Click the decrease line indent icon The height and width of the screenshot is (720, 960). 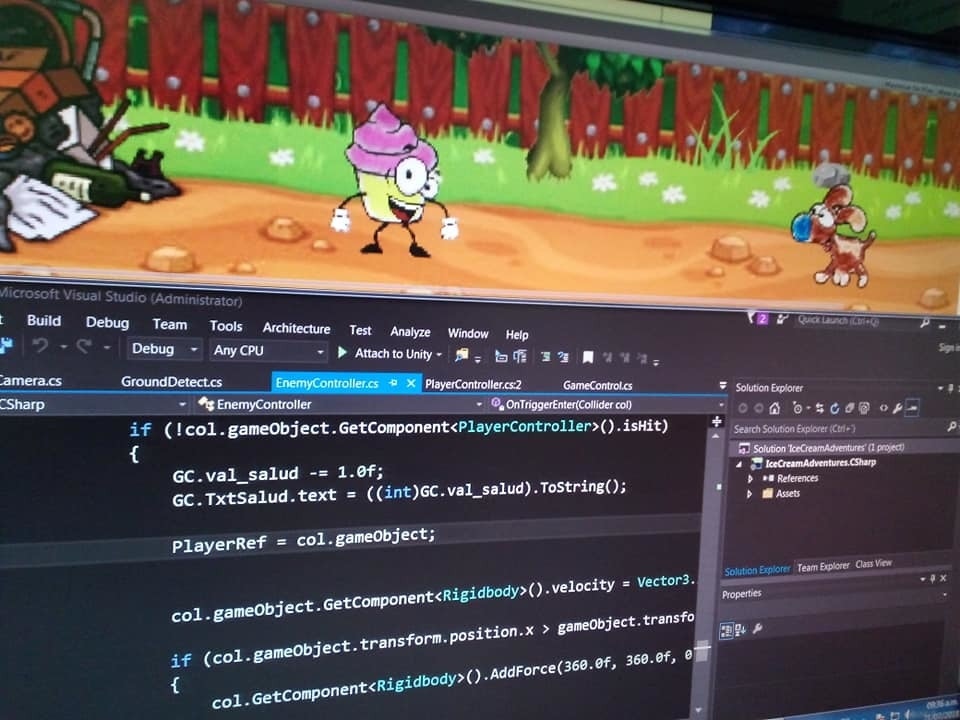[x=501, y=356]
